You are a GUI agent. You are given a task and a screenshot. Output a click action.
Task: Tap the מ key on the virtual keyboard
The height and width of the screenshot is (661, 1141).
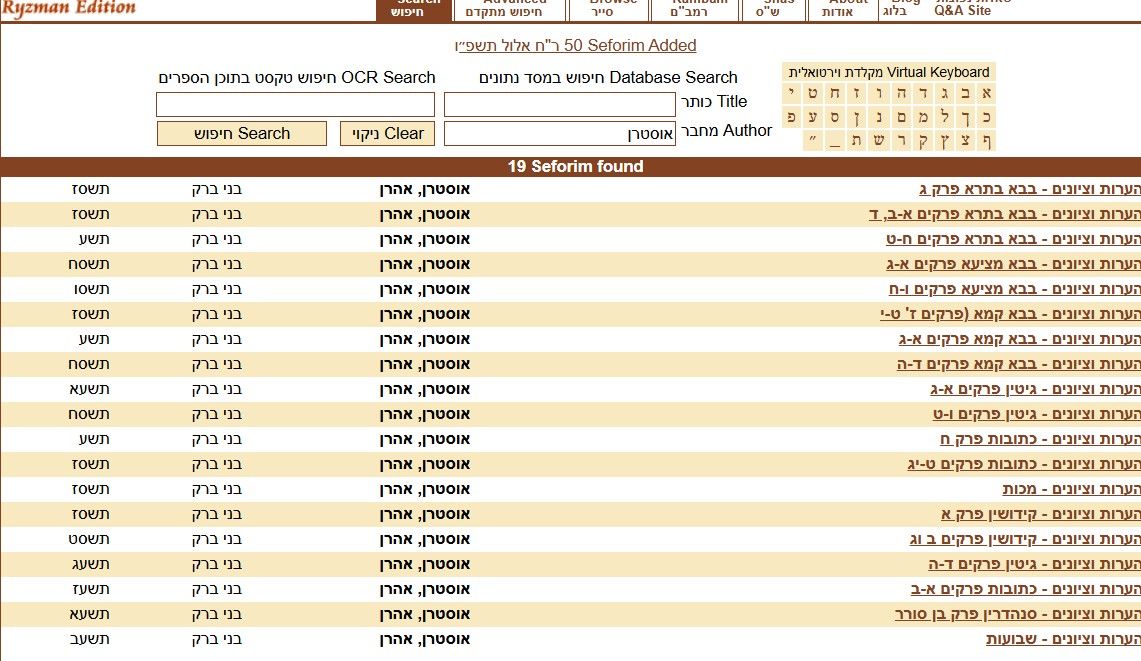[x=923, y=116]
